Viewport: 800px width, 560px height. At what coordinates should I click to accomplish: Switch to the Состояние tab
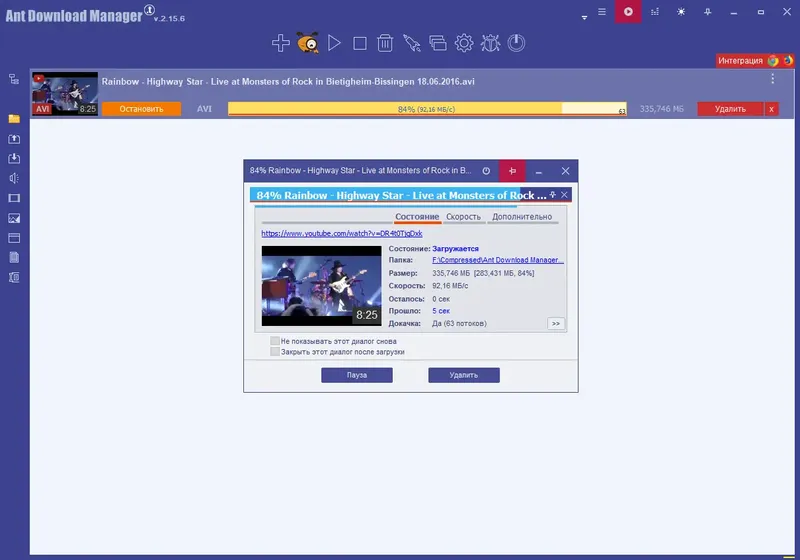[x=417, y=217]
